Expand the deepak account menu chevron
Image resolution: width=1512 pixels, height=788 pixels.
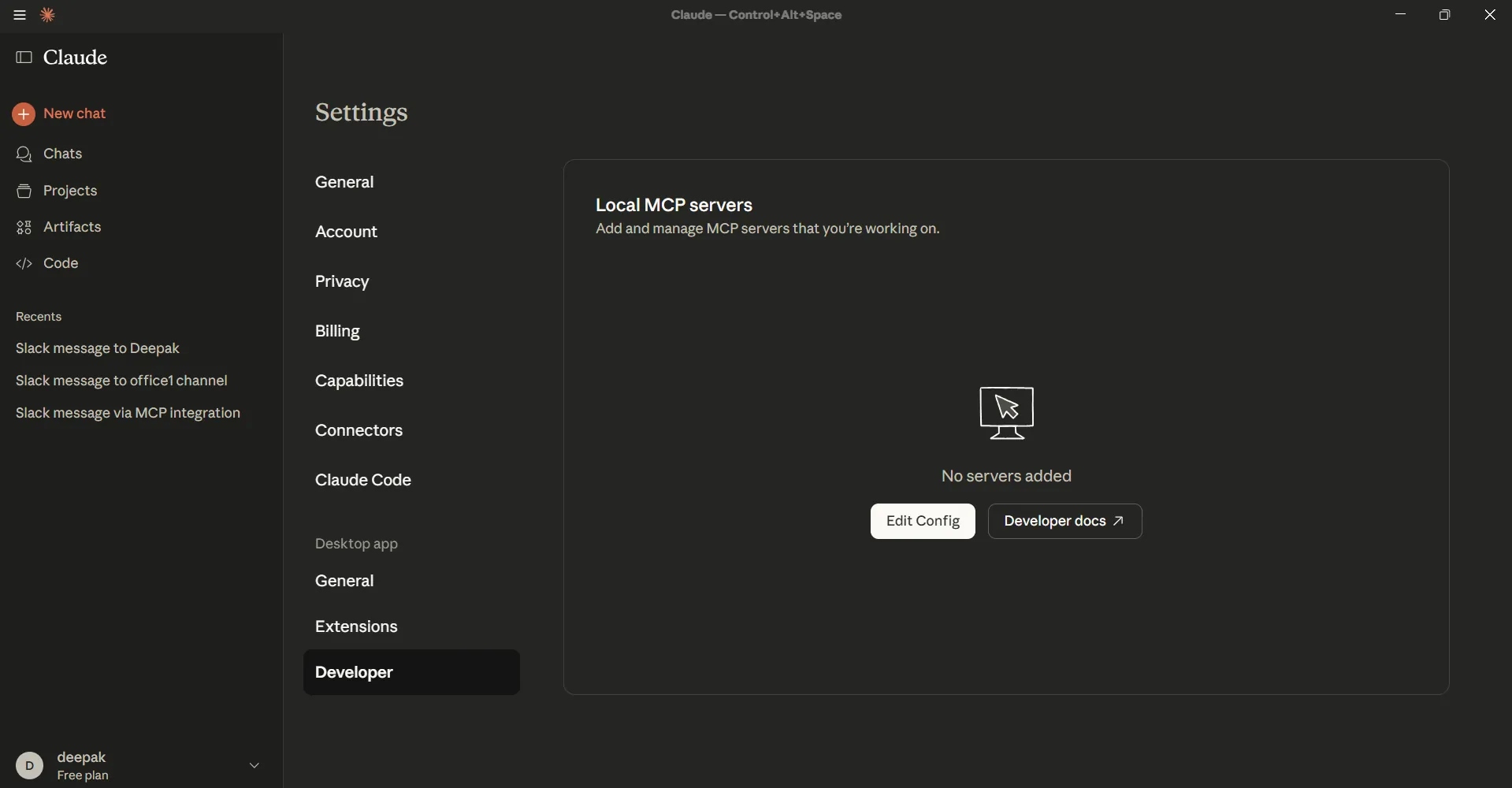tap(254, 766)
